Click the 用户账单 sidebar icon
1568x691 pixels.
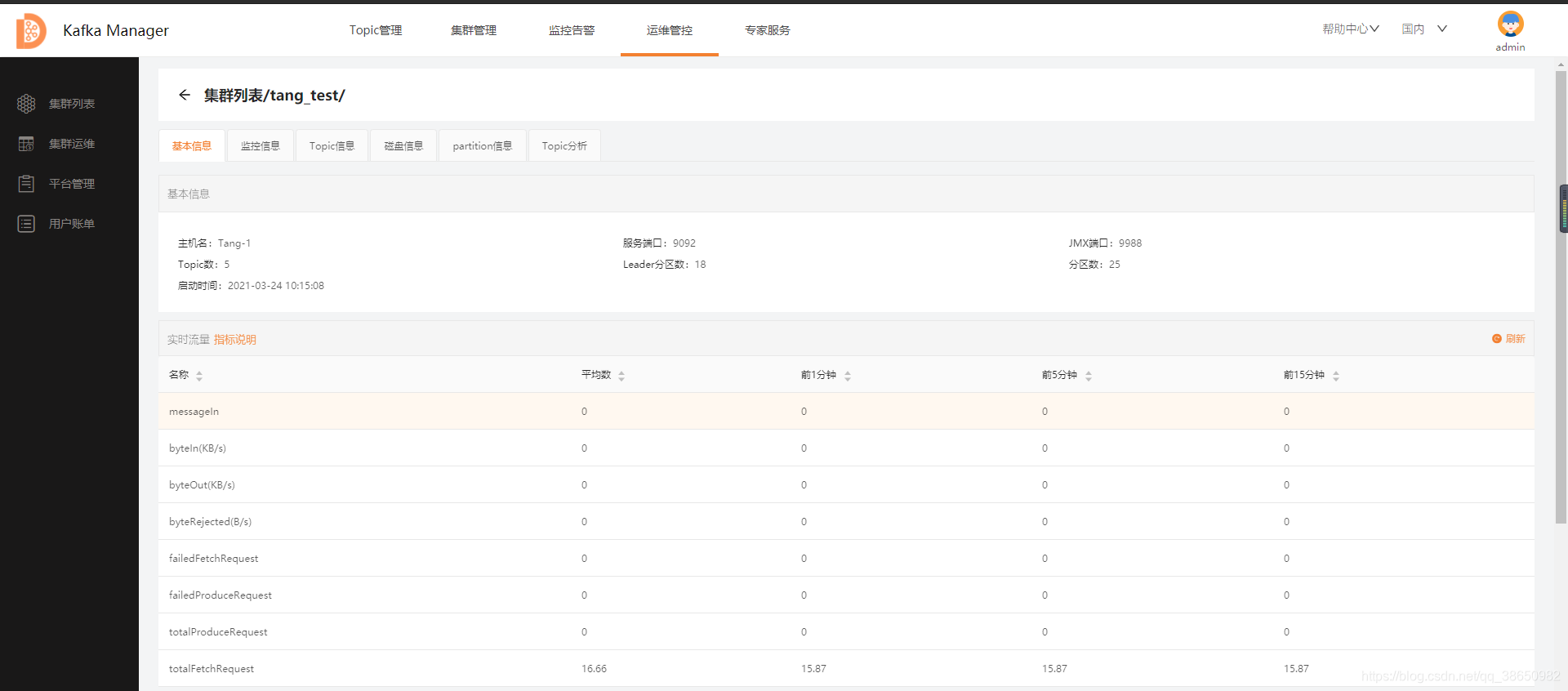point(26,224)
